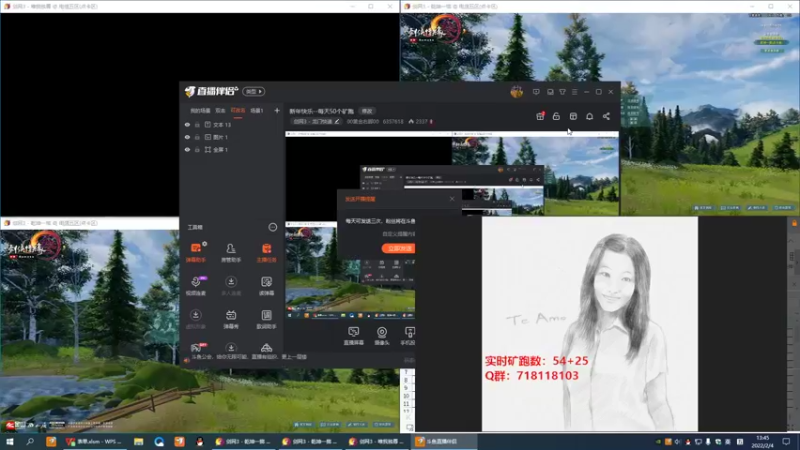Open the 房管助手 room manager tool
Image resolution: width=800 pixels, height=450 pixels.
click(x=231, y=253)
